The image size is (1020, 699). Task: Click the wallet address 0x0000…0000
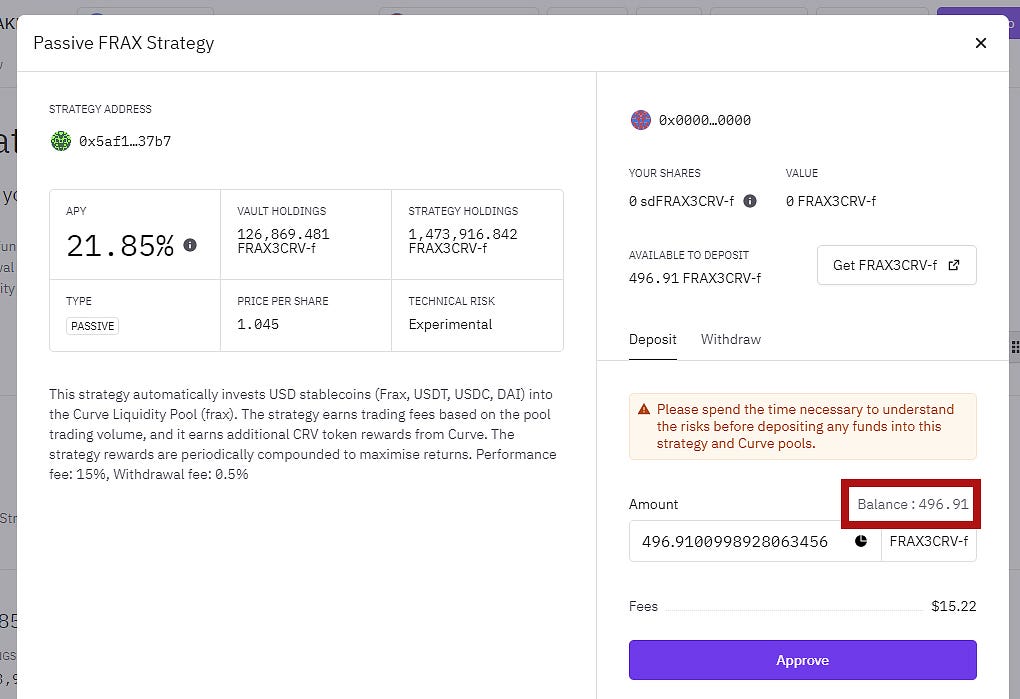coord(705,120)
